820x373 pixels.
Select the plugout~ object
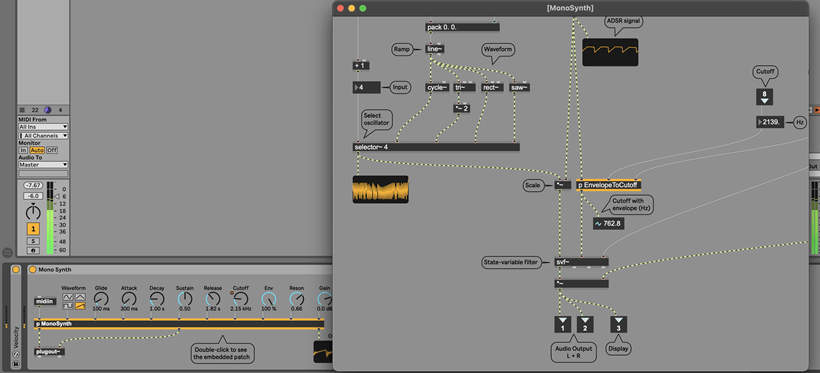(50, 352)
